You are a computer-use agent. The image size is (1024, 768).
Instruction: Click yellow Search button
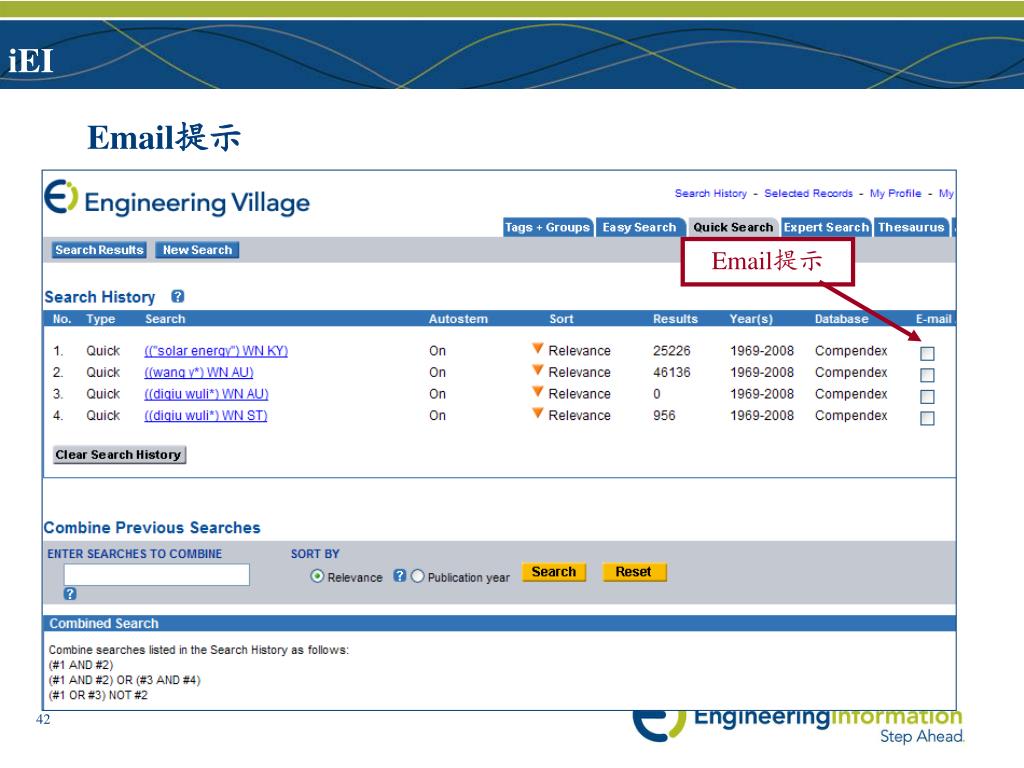(x=554, y=572)
